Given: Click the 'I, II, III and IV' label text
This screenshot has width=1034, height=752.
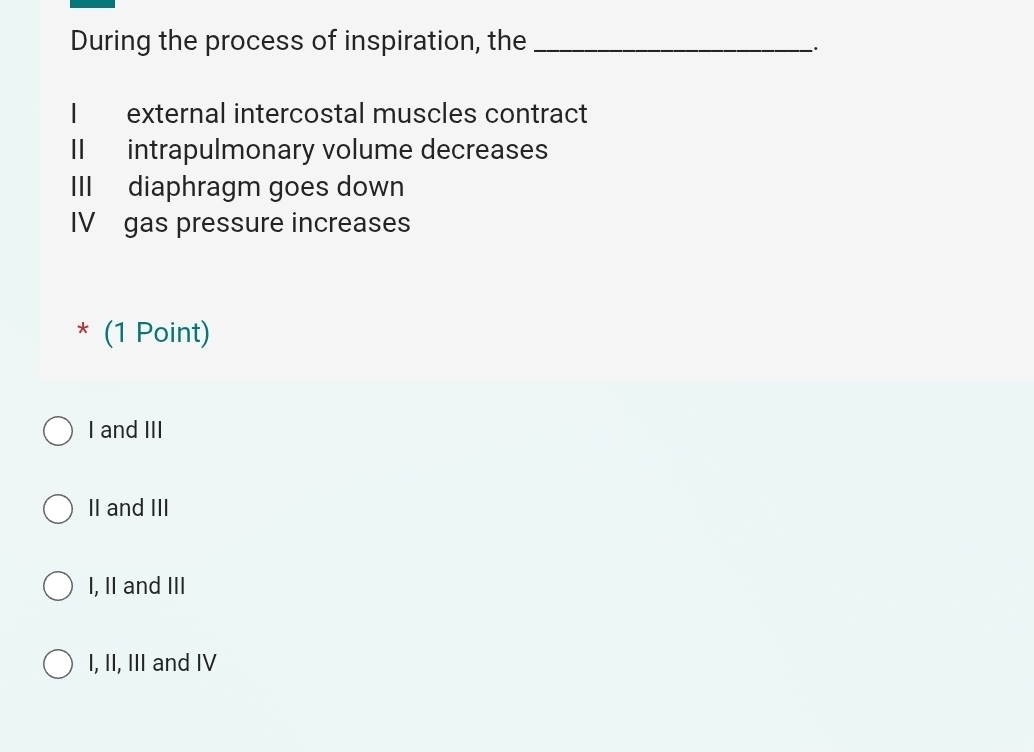Looking at the screenshot, I should tap(151, 662).
